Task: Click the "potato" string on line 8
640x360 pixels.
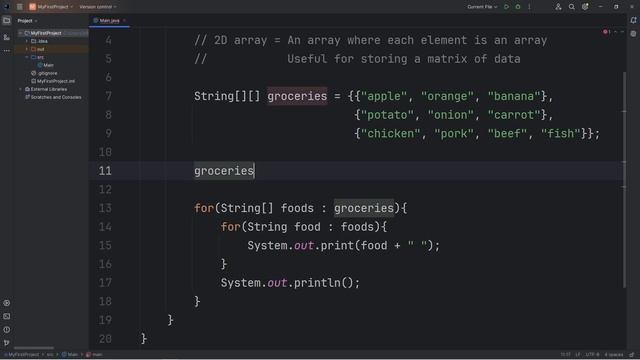Action: pos(387,115)
